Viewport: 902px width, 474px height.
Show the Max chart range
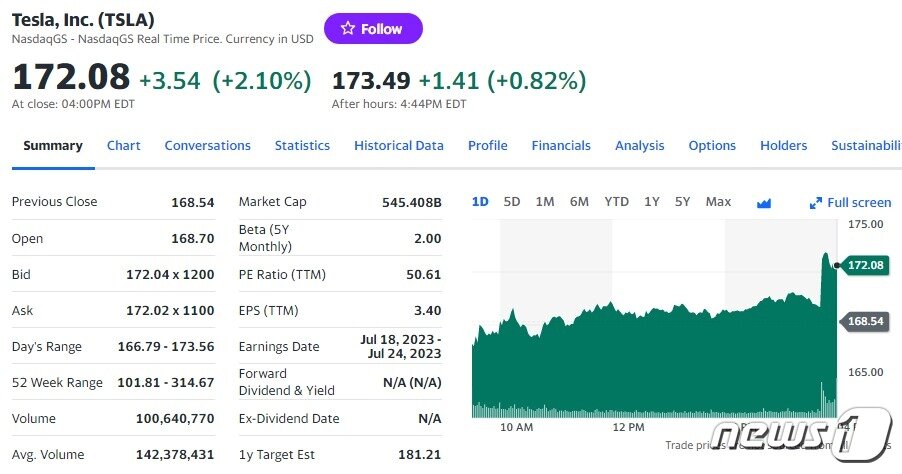[718, 202]
